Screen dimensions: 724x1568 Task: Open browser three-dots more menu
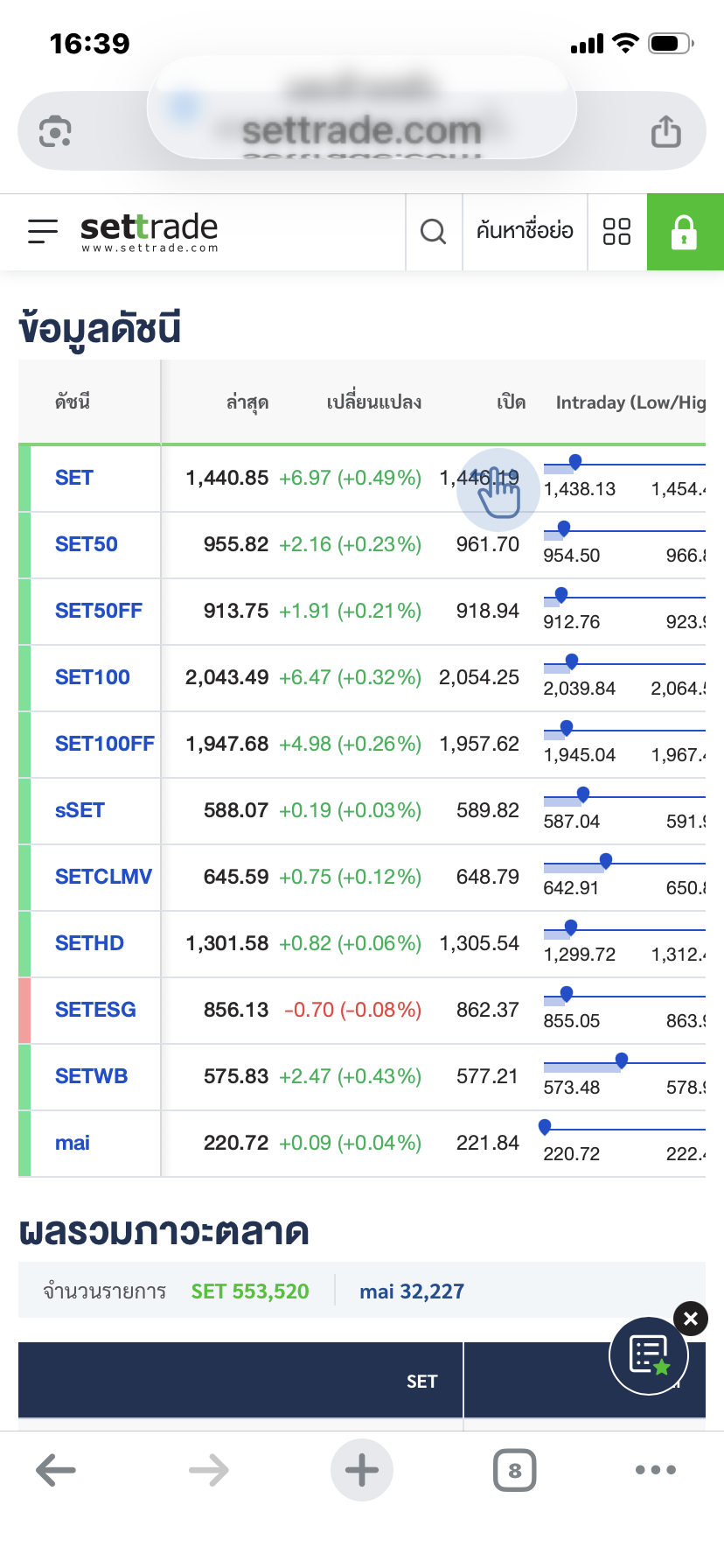(x=655, y=1470)
